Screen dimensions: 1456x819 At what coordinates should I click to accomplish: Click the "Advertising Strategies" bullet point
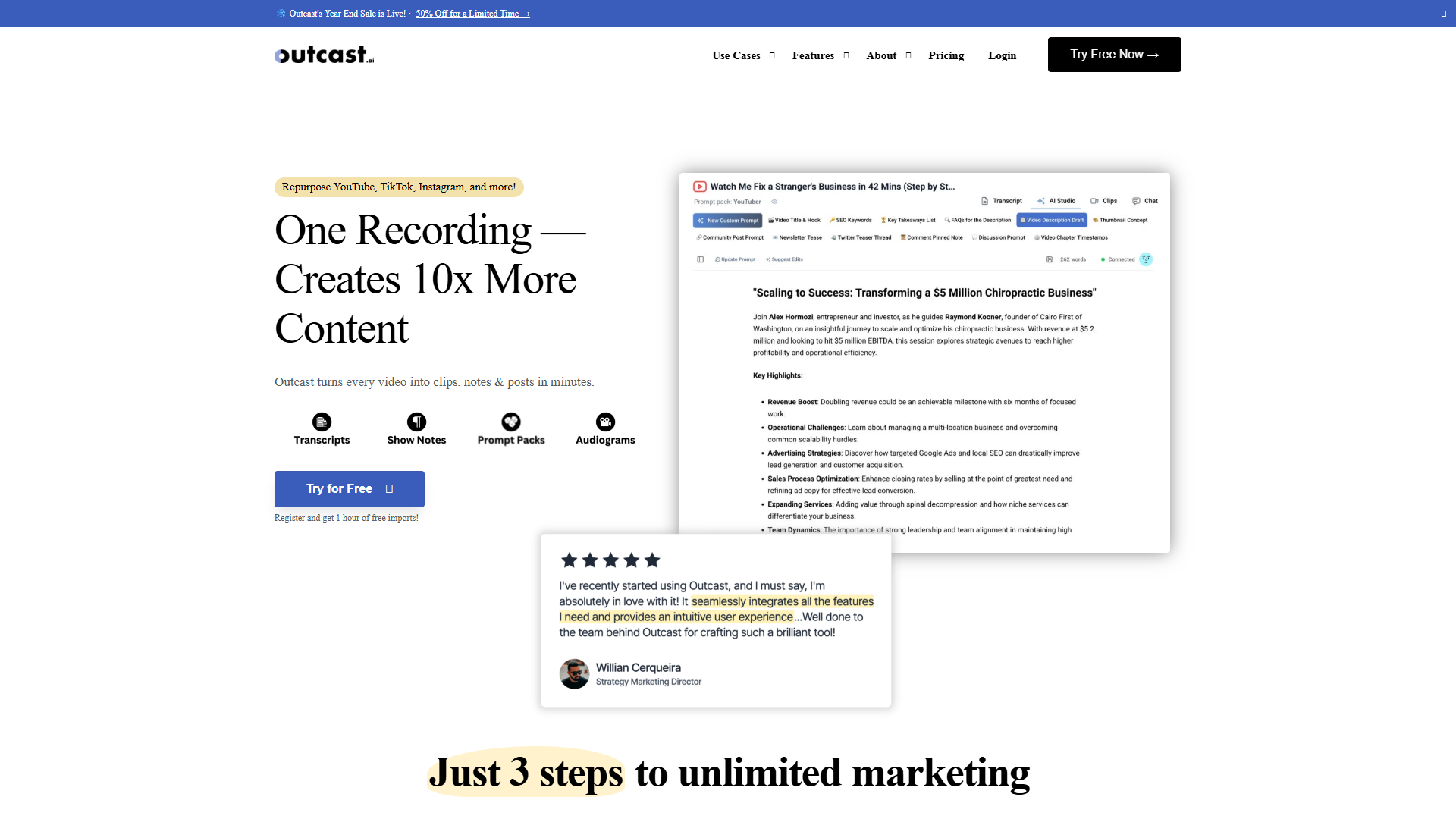pyautogui.click(x=923, y=460)
